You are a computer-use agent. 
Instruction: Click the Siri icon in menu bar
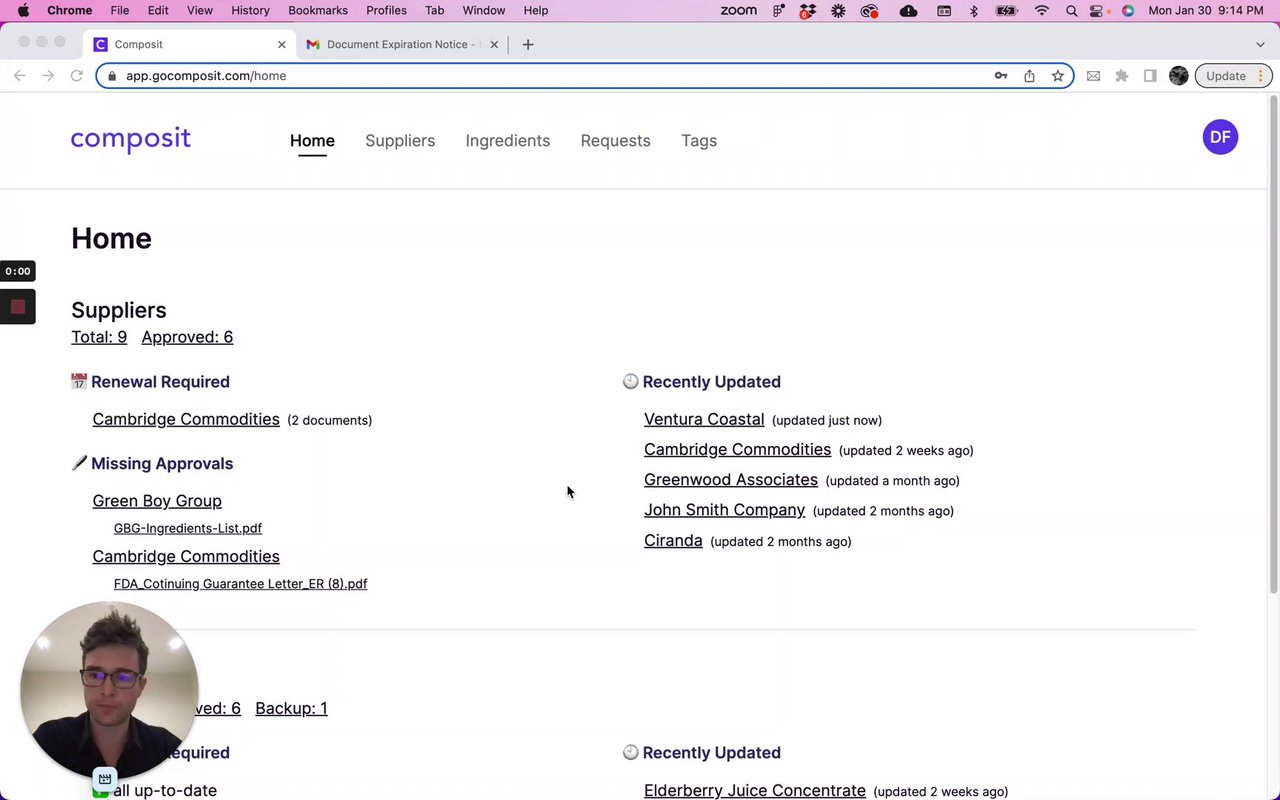click(x=1128, y=10)
